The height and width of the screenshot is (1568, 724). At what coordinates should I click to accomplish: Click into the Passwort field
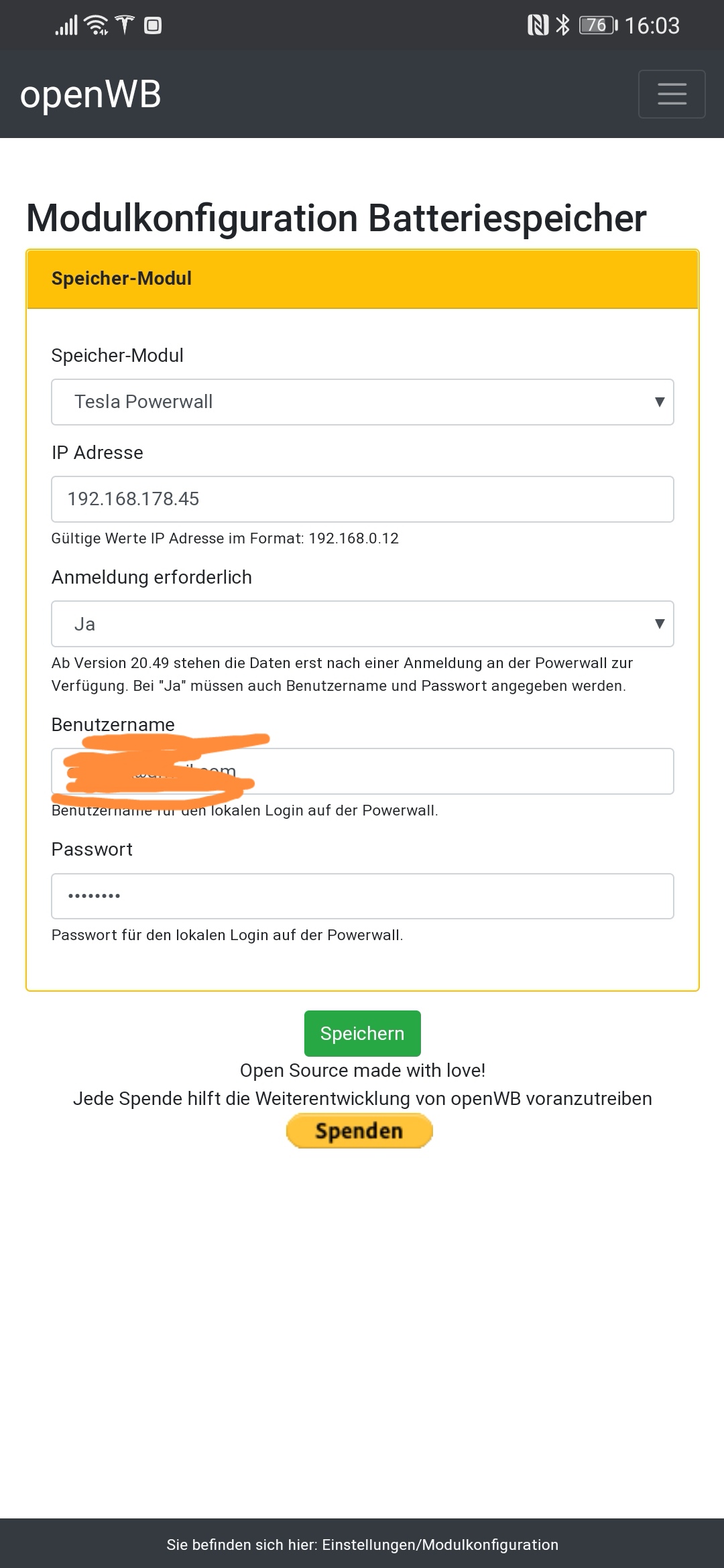coord(362,896)
